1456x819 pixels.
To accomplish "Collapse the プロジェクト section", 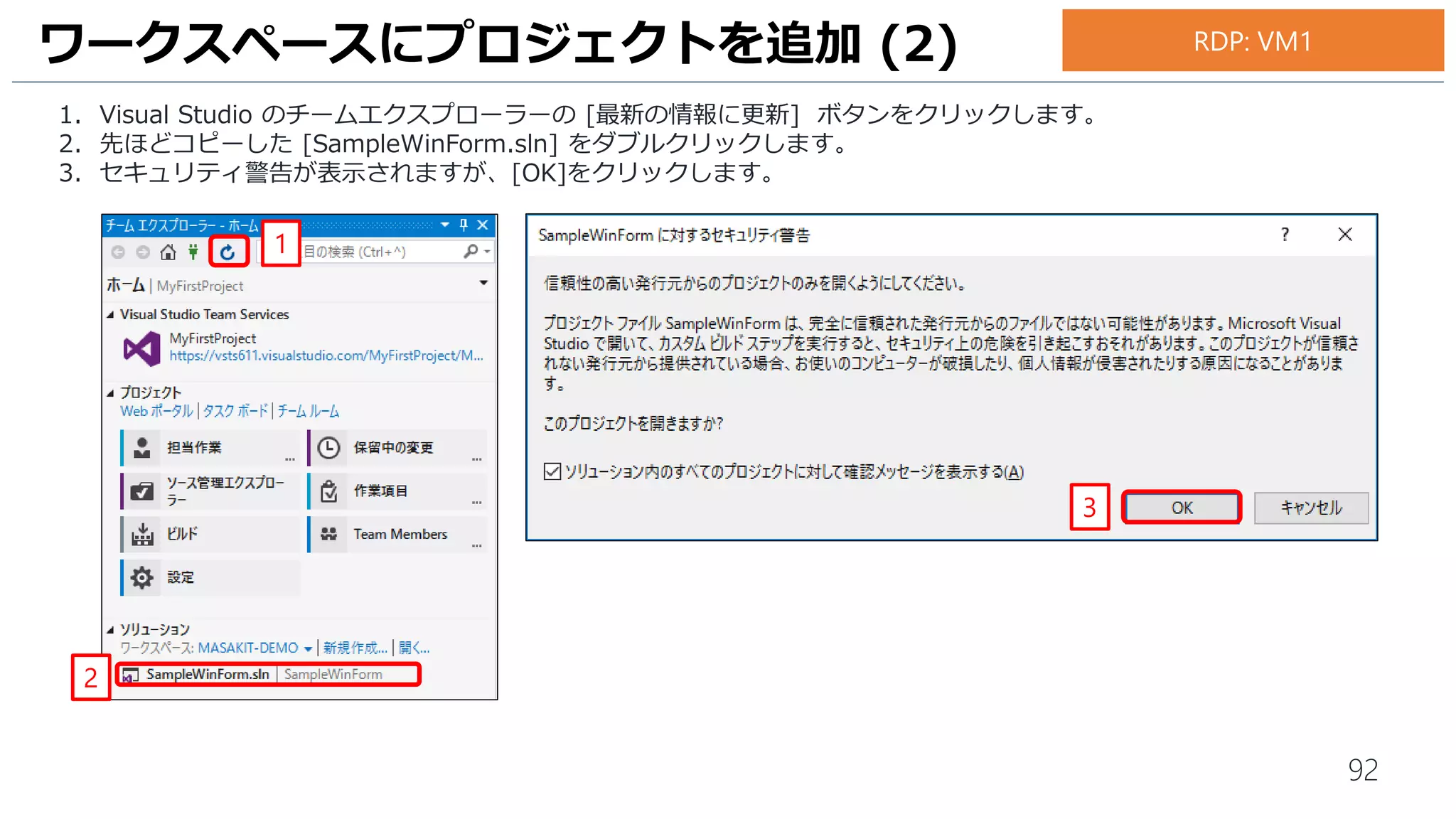I will (x=110, y=393).
